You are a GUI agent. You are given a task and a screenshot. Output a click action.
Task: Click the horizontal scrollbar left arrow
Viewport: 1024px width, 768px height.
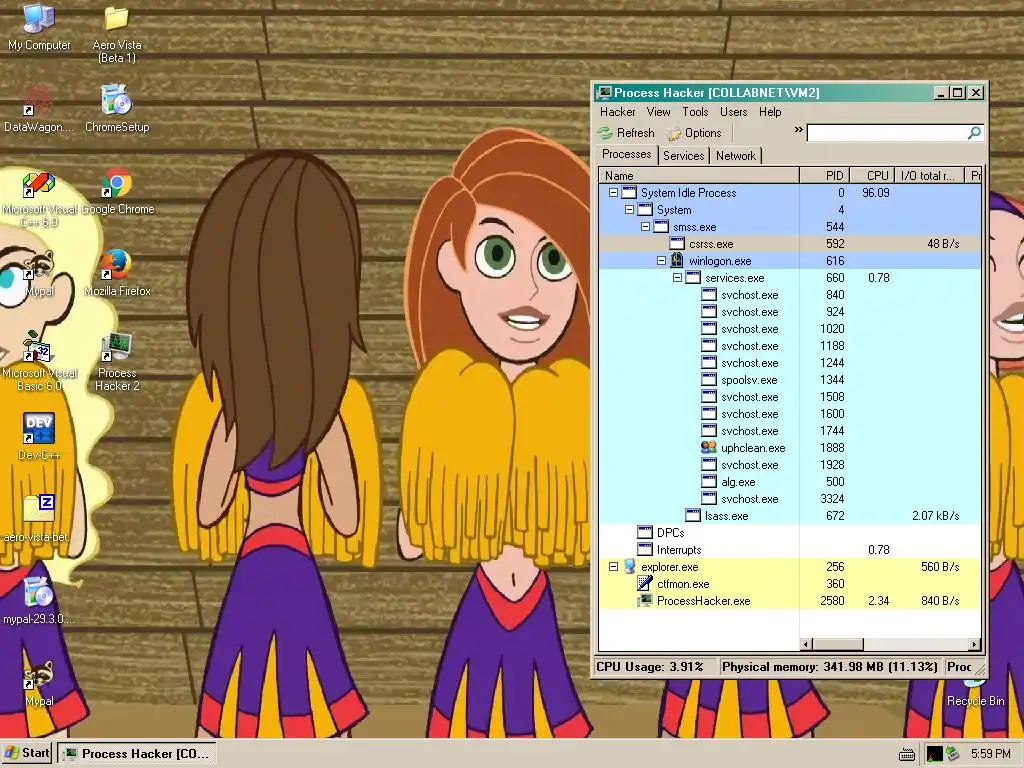point(806,644)
